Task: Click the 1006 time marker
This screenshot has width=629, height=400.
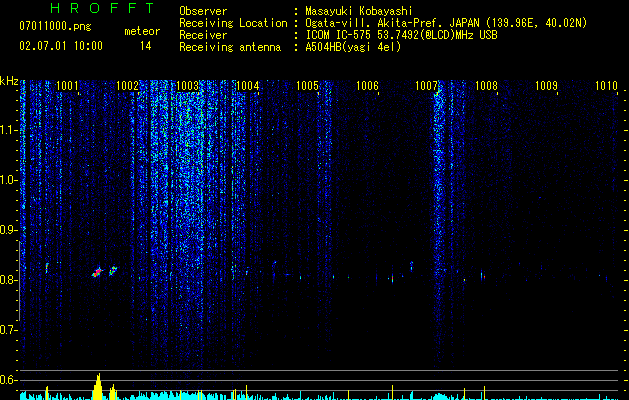Action: (x=367, y=86)
